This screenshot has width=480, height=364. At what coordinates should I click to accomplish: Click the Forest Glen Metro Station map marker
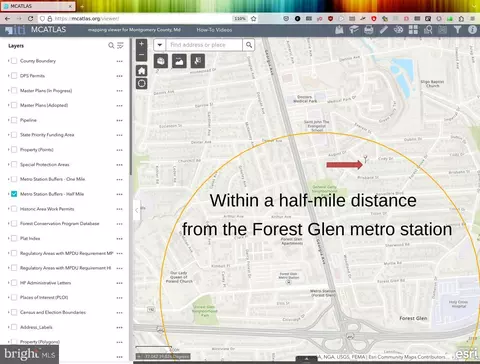pos(289,282)
